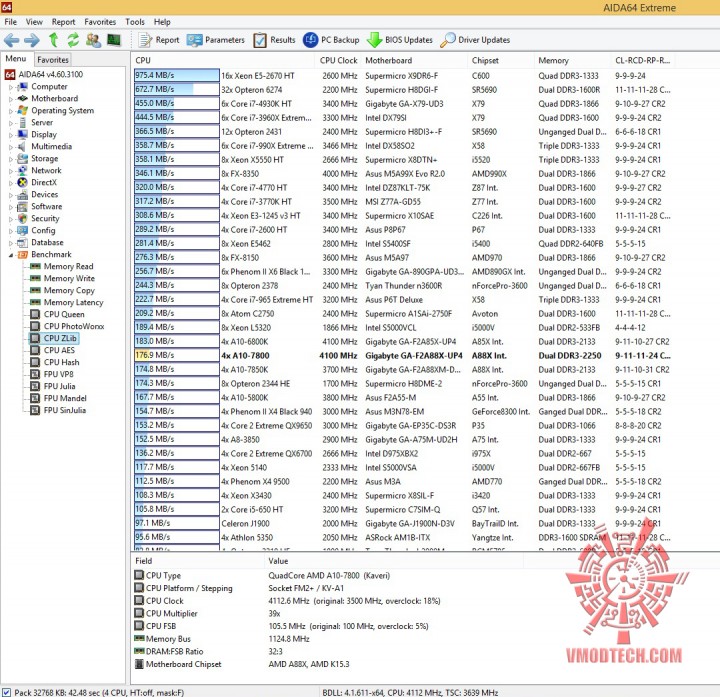
Task: Expand the Storage tree node
Action: 11,158
